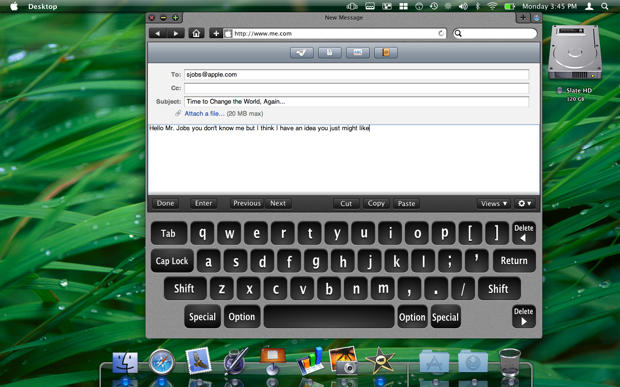Click the Enter button above keyboard

[x=204, y=204]
